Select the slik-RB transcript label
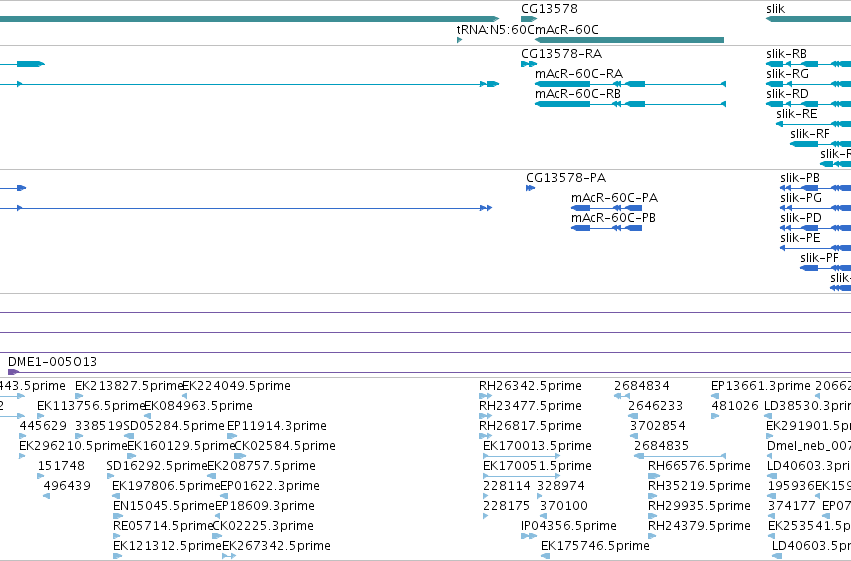This screenshot has width=851, height=561. [786, 54]
